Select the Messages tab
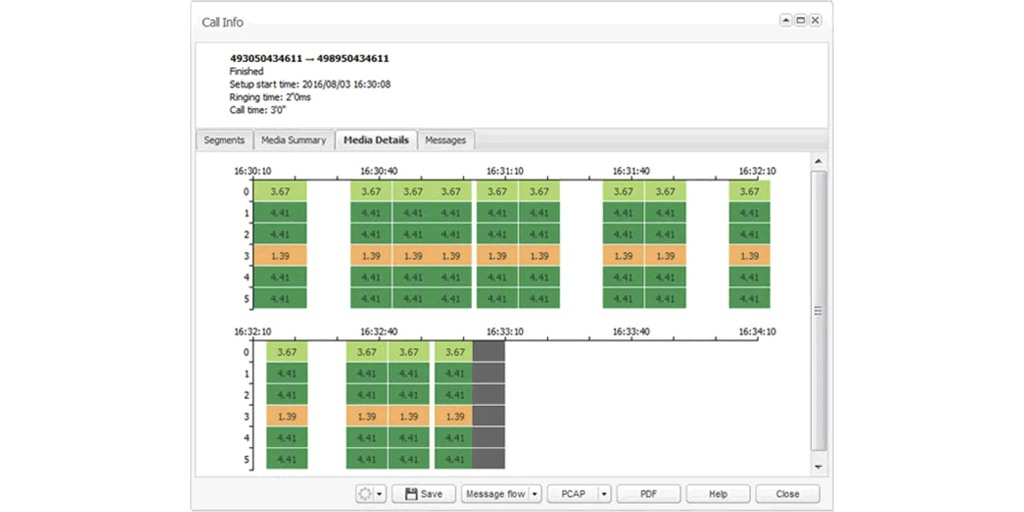The width and height of the screenshot is (1024, 512). click(445, 140)
